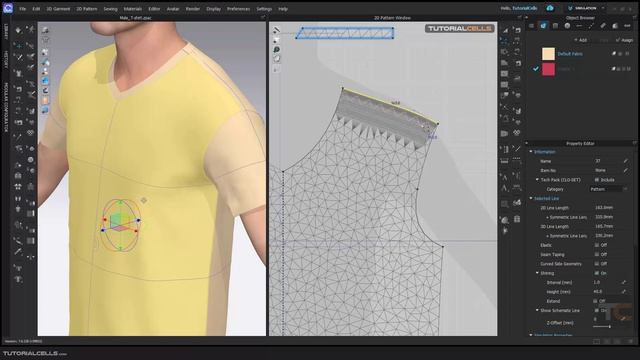Viewport: 640px width, 360px height.
Task: Collapse the Tech Pack (CLO-SET) group
Action: click(537, 180)
